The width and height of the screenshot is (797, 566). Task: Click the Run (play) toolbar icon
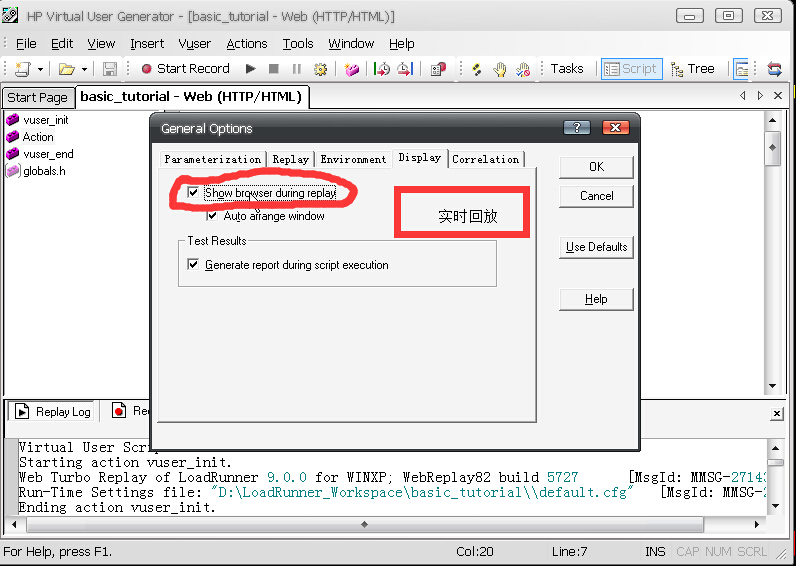(x=251, y=69)
